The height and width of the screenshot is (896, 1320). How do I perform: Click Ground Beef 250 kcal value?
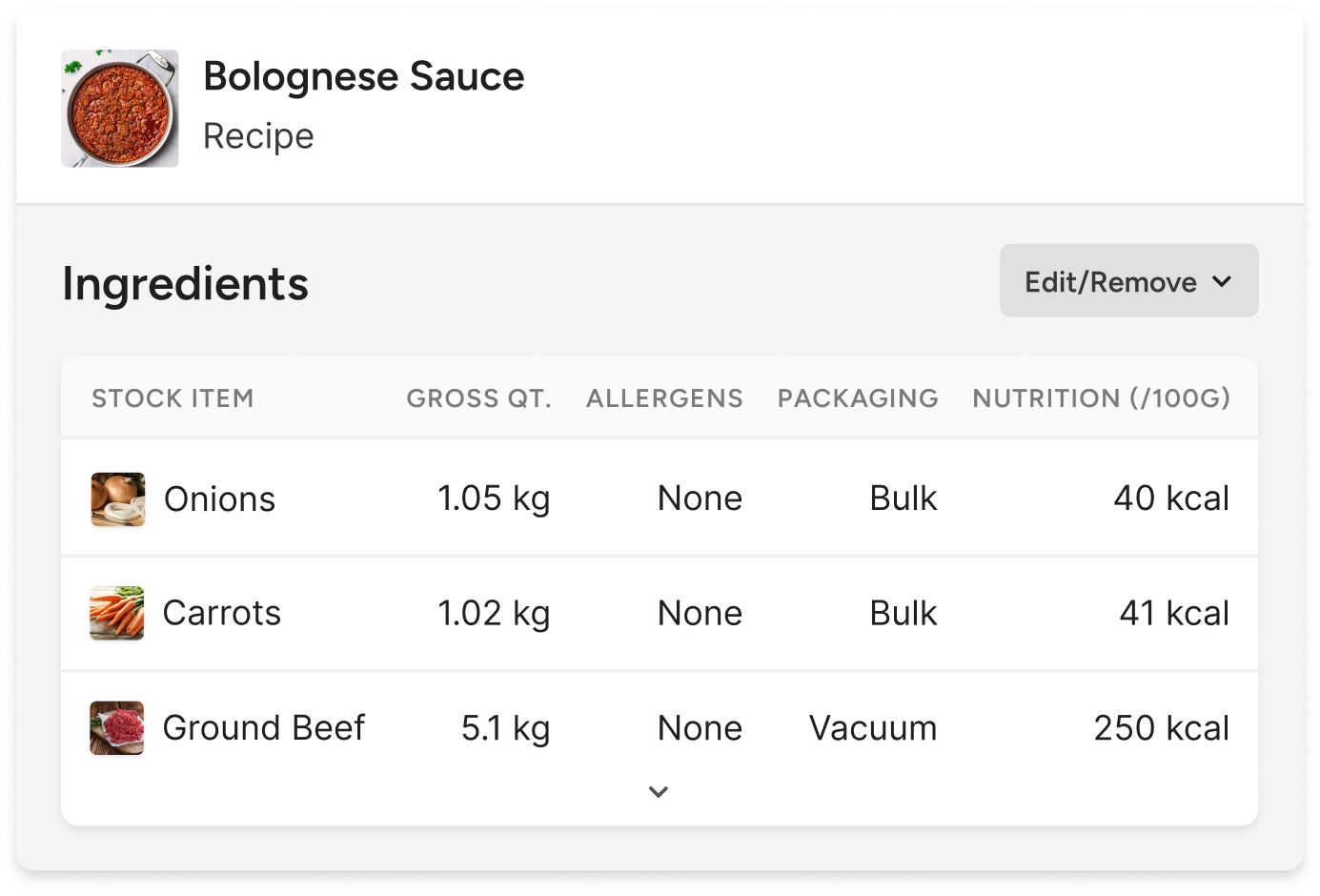pos(1161,728)
